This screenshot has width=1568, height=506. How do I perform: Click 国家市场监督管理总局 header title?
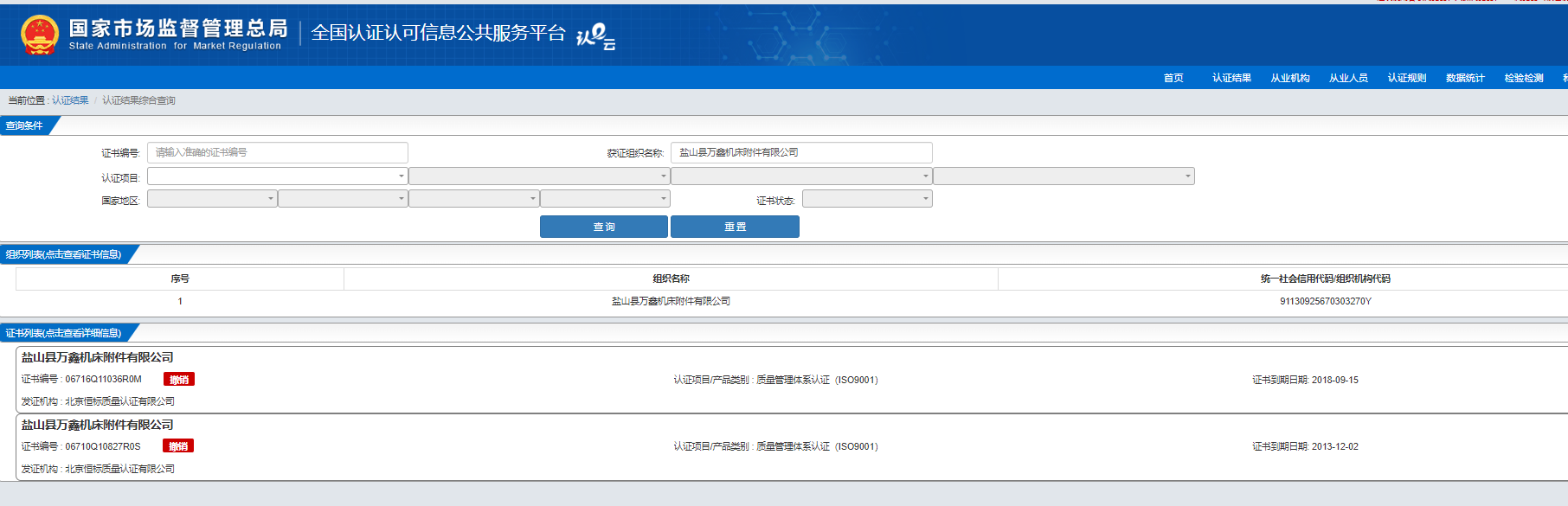[178, 29]
